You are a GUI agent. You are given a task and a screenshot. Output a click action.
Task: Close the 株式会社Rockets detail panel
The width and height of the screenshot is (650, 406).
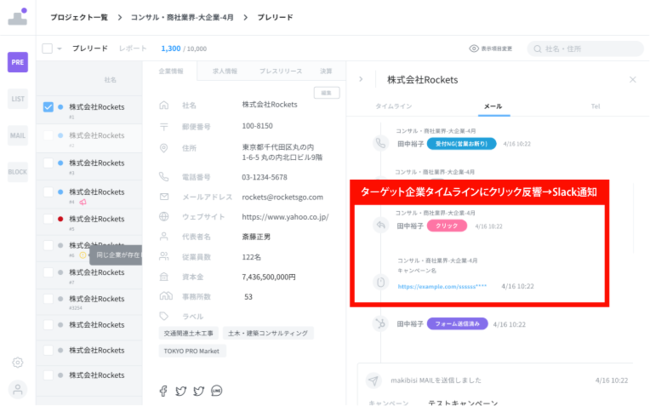coord(633,80)
